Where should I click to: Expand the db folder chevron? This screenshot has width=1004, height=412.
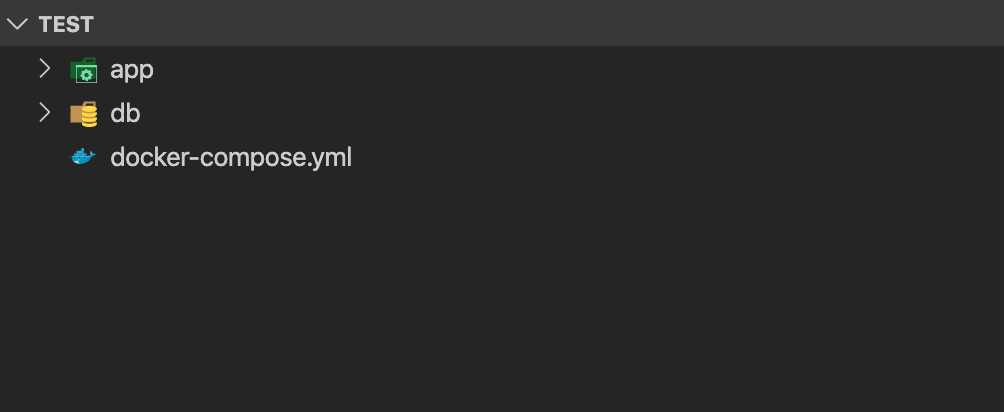(43, 113)
